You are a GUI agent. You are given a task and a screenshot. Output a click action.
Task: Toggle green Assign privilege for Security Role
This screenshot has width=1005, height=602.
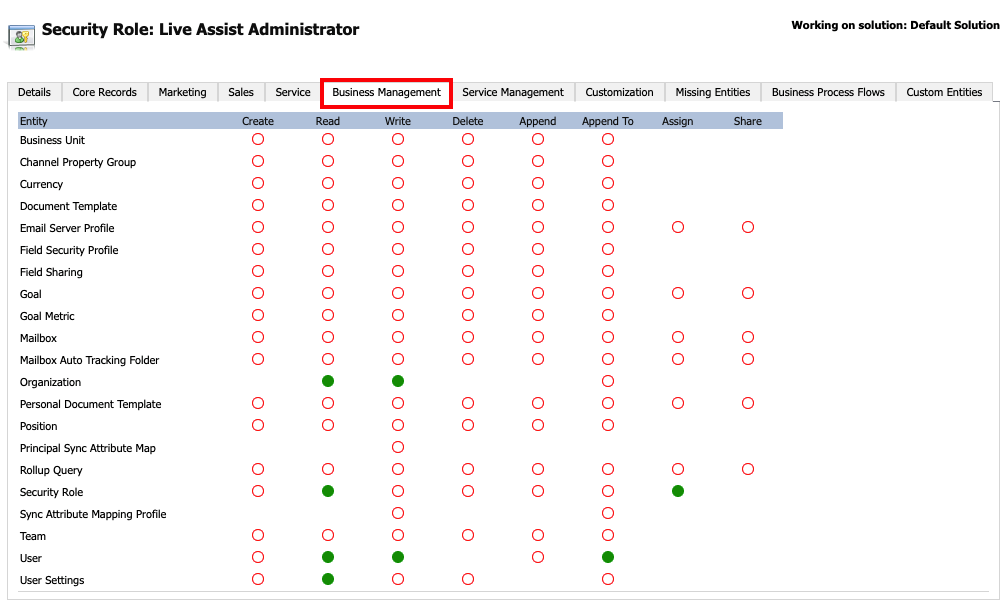pos(678,492)
